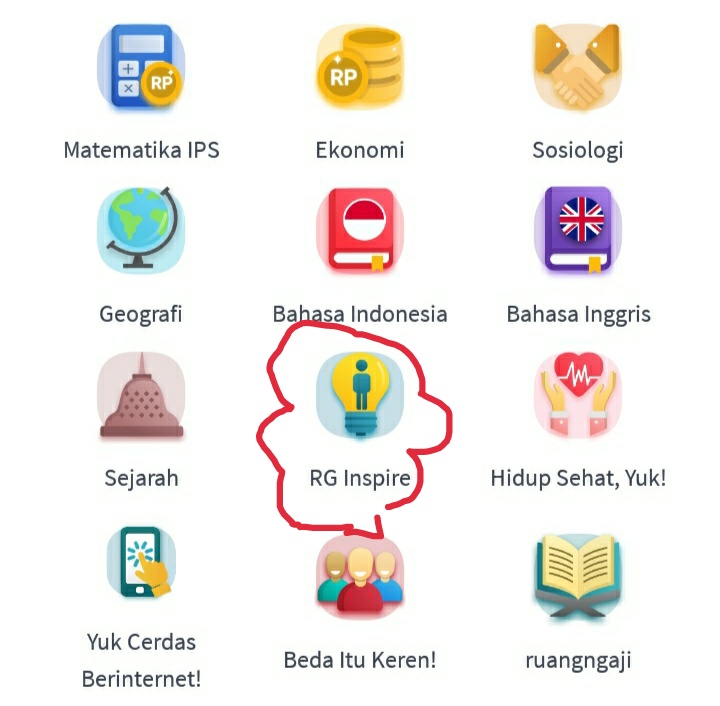Click the Ekonomi subject label
Screen dimensions: 720x706
[360, 150]
